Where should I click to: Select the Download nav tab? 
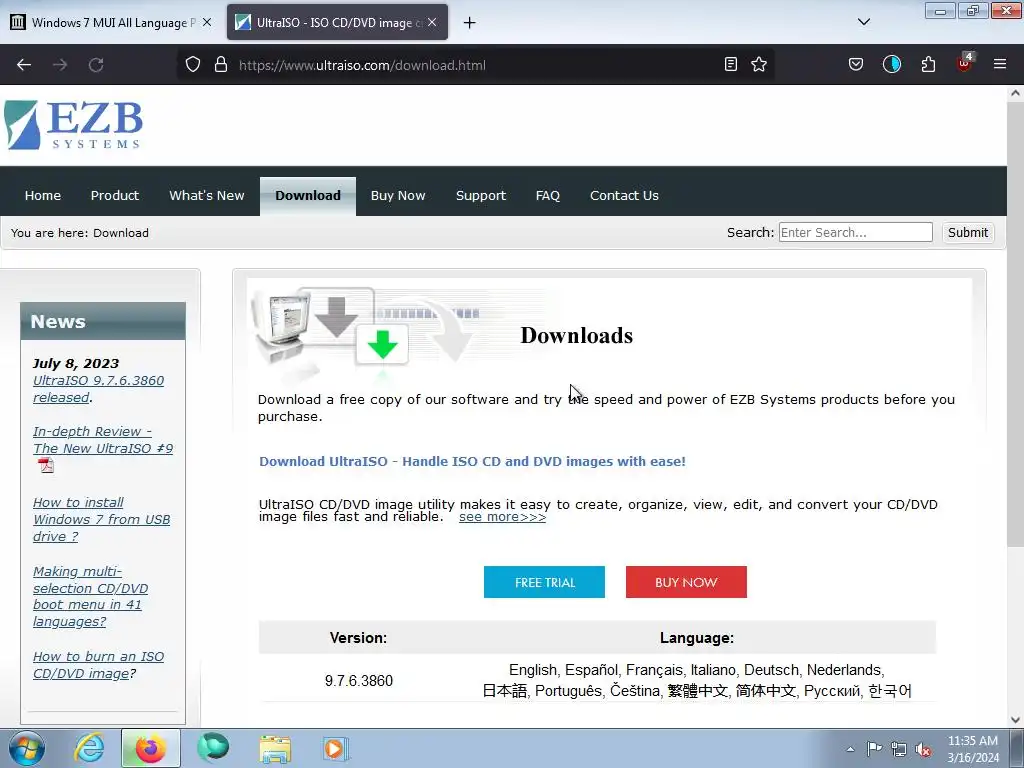tap(308, 196)
